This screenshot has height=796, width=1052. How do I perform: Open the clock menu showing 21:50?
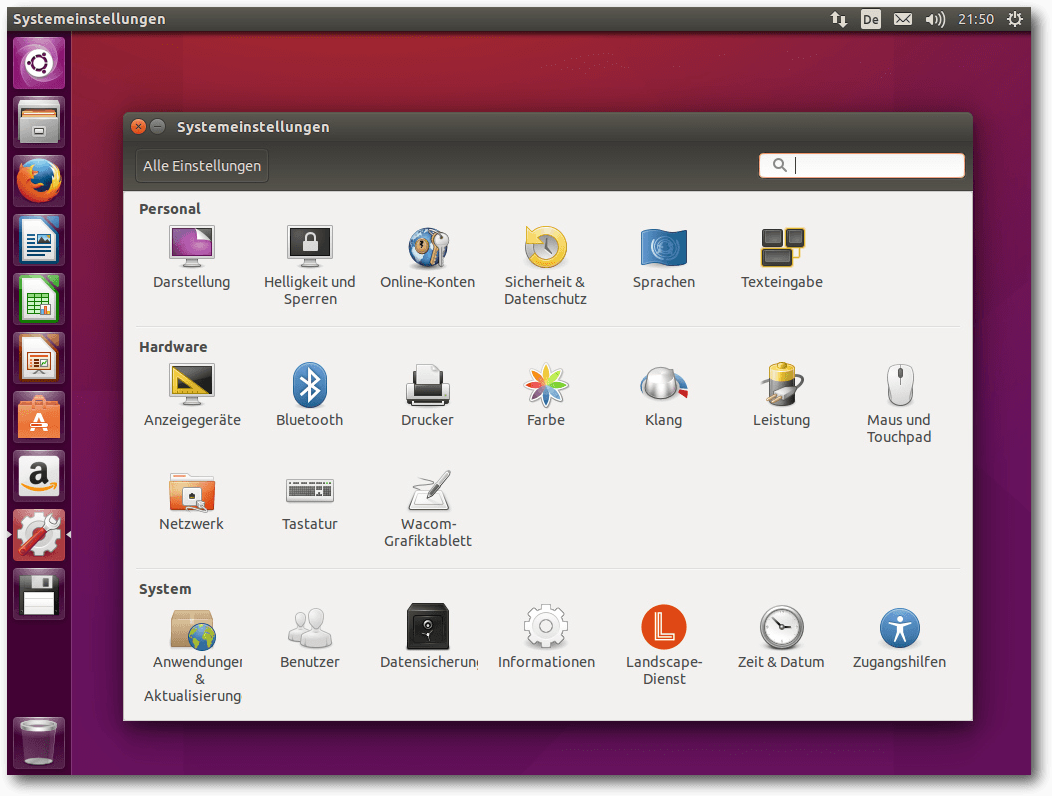[976, 19]
